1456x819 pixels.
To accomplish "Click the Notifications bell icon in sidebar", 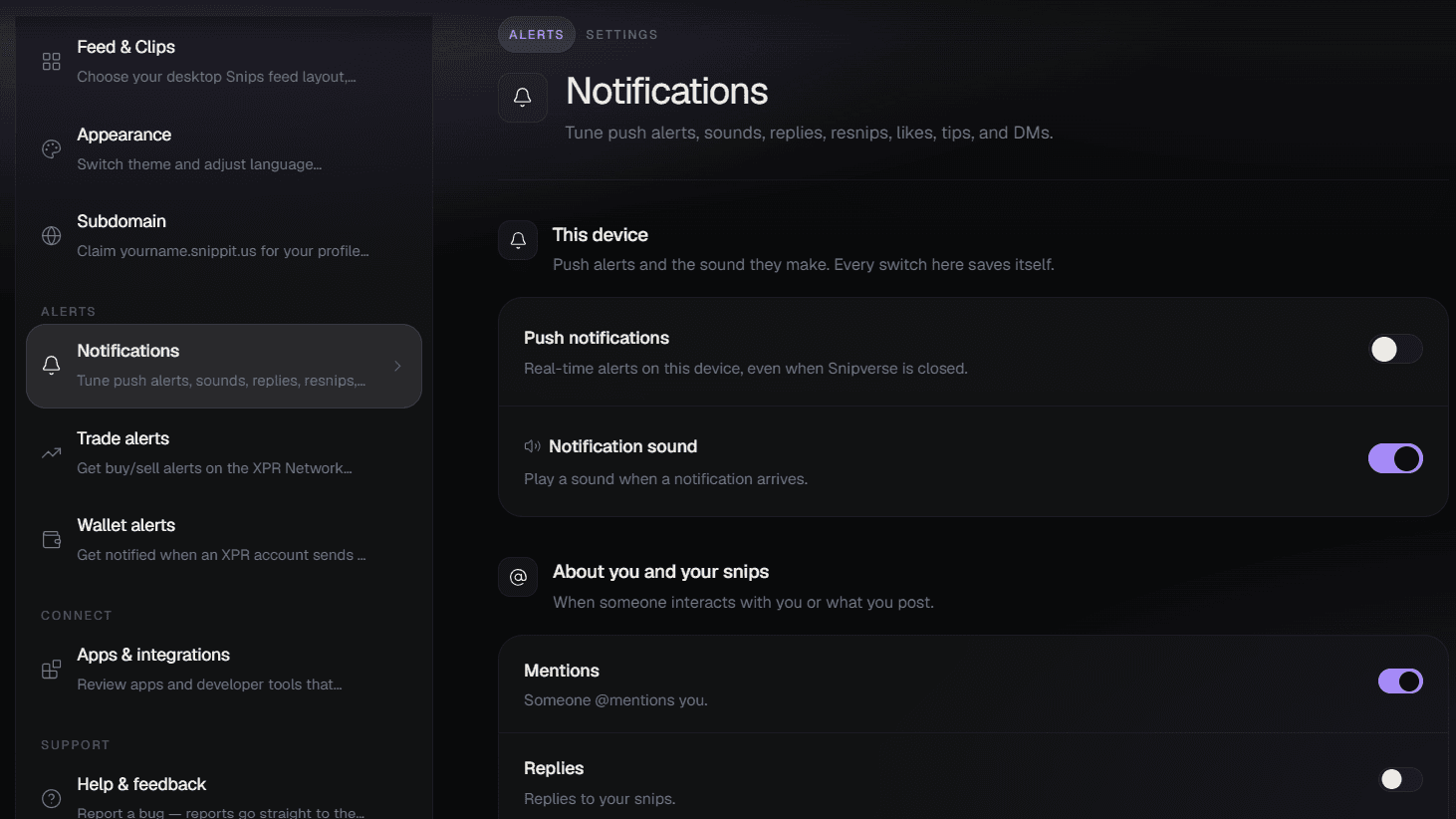I will click(x=52, y=366).
